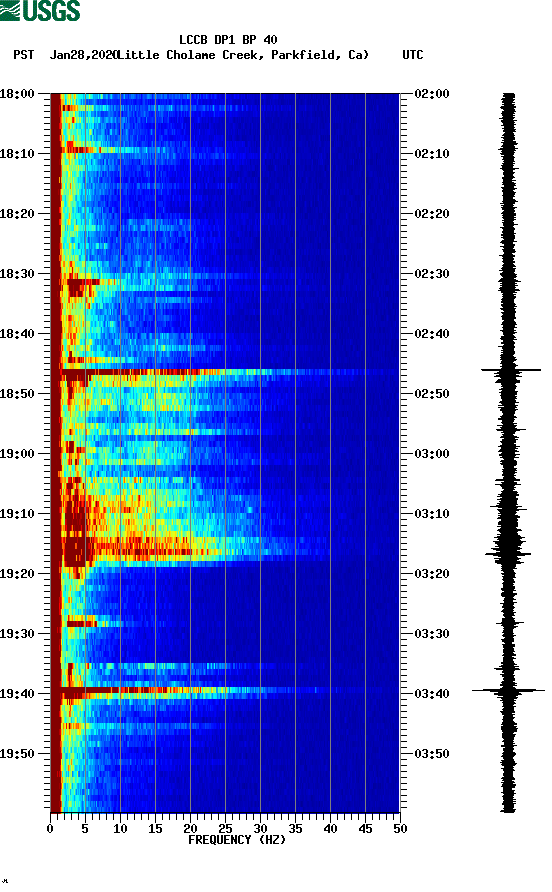This screenshot has width=552, height=892.
Task: Click the 18:00 PST time label
Action: coord(17,94)
